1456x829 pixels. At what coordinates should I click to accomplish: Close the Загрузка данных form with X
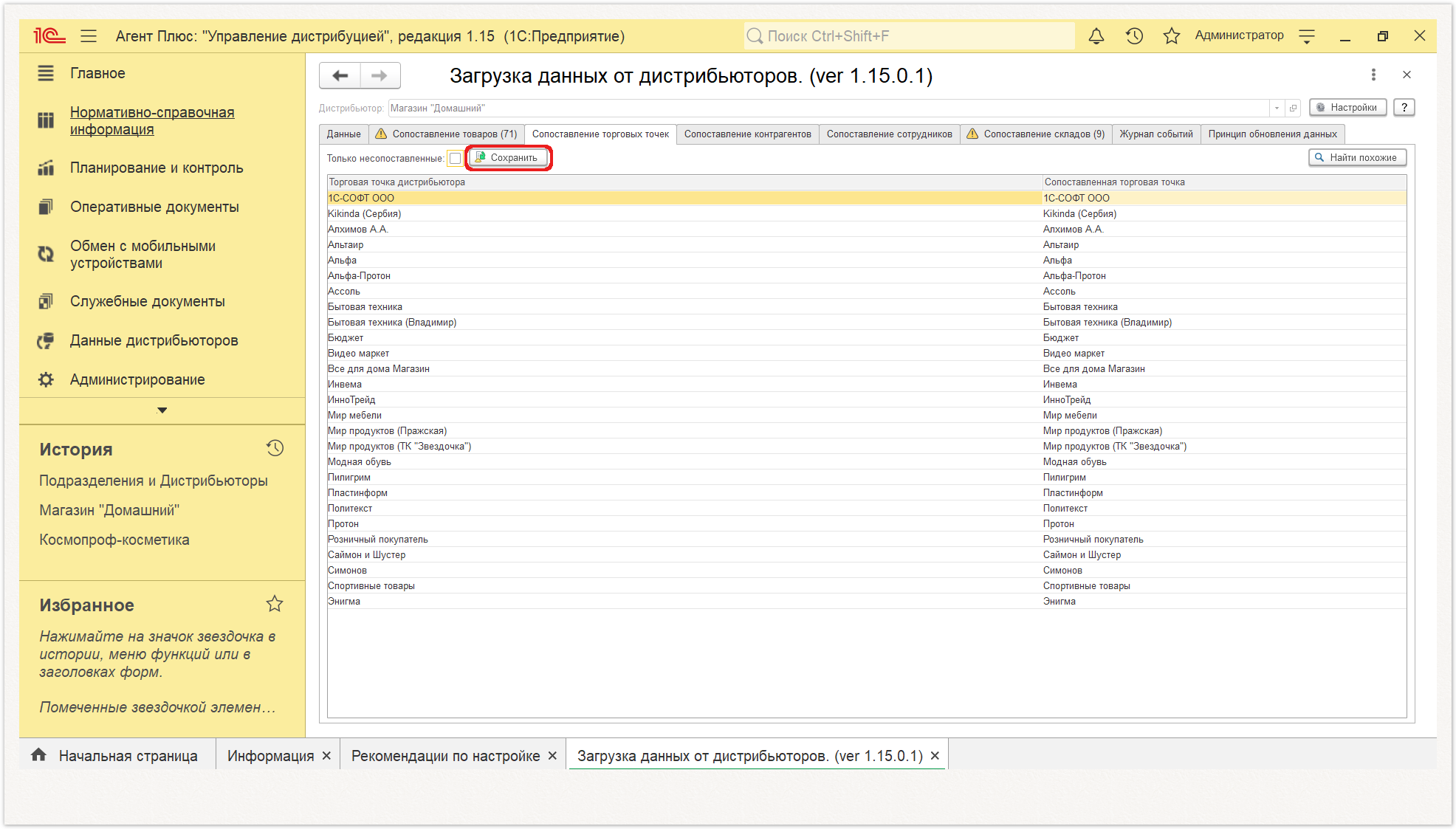pyautogui.click(x=1407, y=75)
